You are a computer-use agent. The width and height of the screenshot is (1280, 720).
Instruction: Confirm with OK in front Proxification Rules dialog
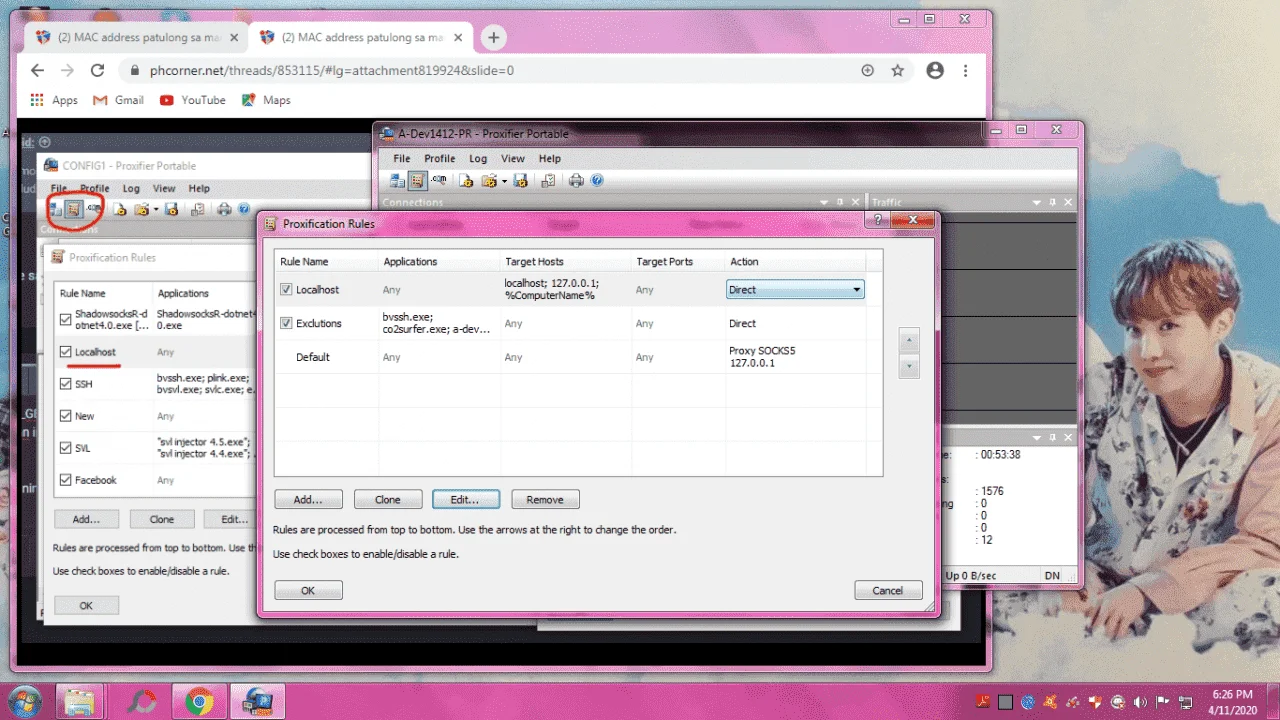pos(308,590)
